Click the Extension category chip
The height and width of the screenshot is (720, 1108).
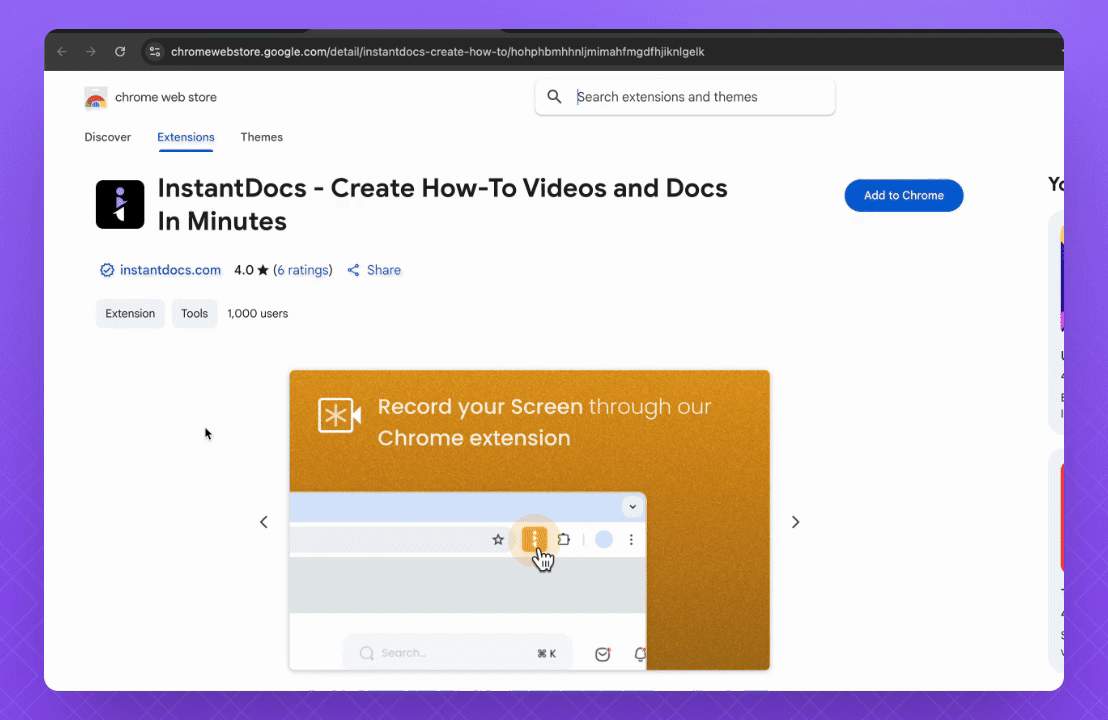pos(130,313)
